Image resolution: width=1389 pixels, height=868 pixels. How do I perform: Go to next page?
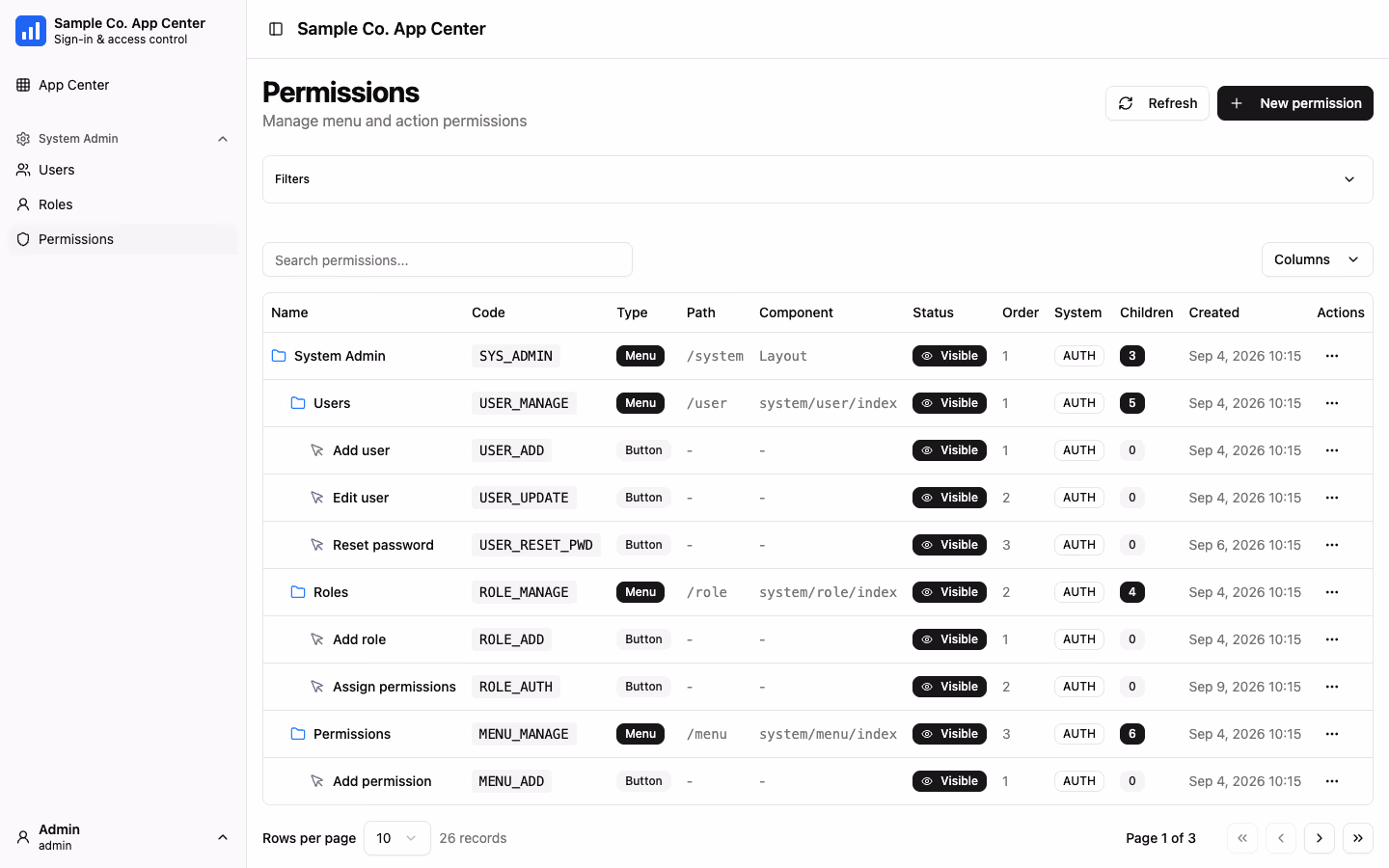[x=1320, y=838]
